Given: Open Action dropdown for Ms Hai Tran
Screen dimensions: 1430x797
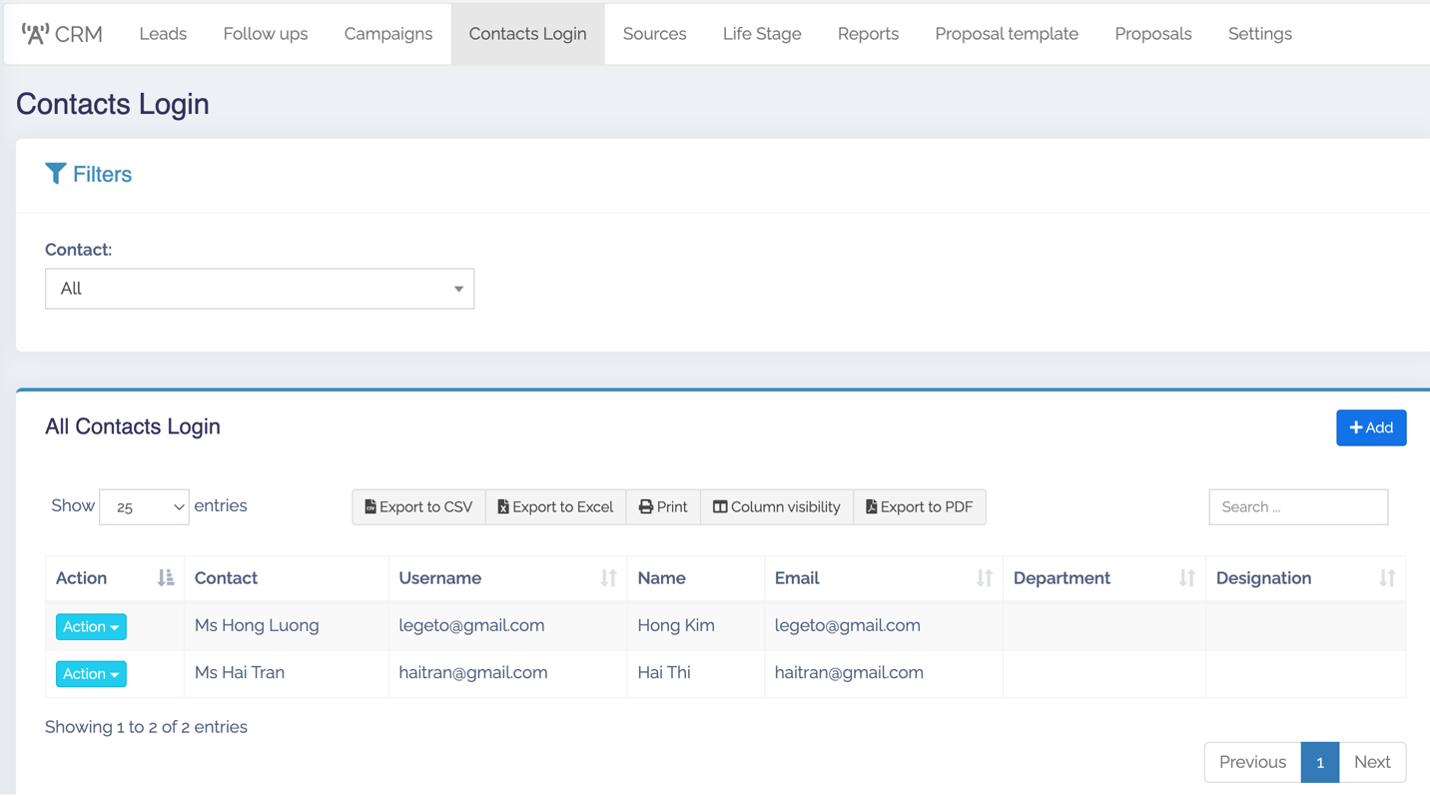Looking at the screenshot, I should (91, 674).
